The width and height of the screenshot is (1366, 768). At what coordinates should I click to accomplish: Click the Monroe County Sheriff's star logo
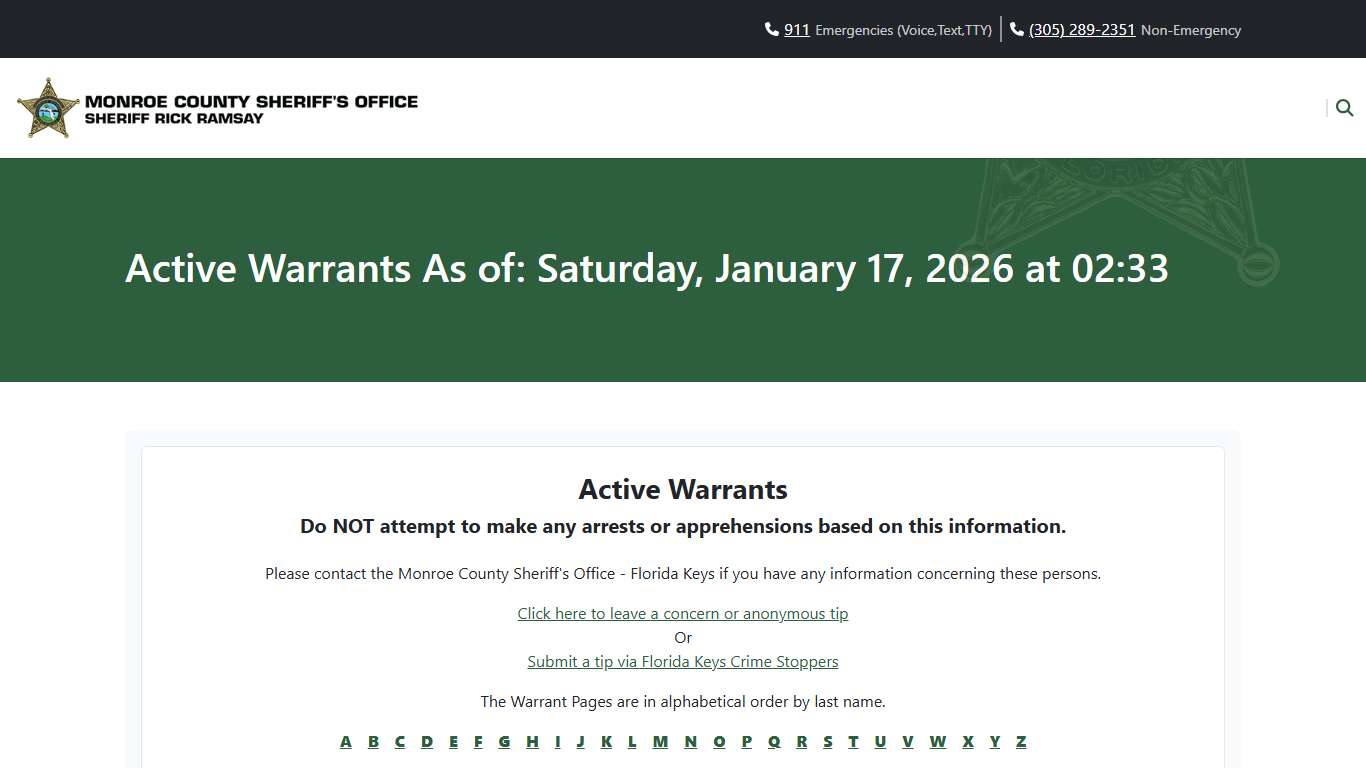click(x=47, y=107)
